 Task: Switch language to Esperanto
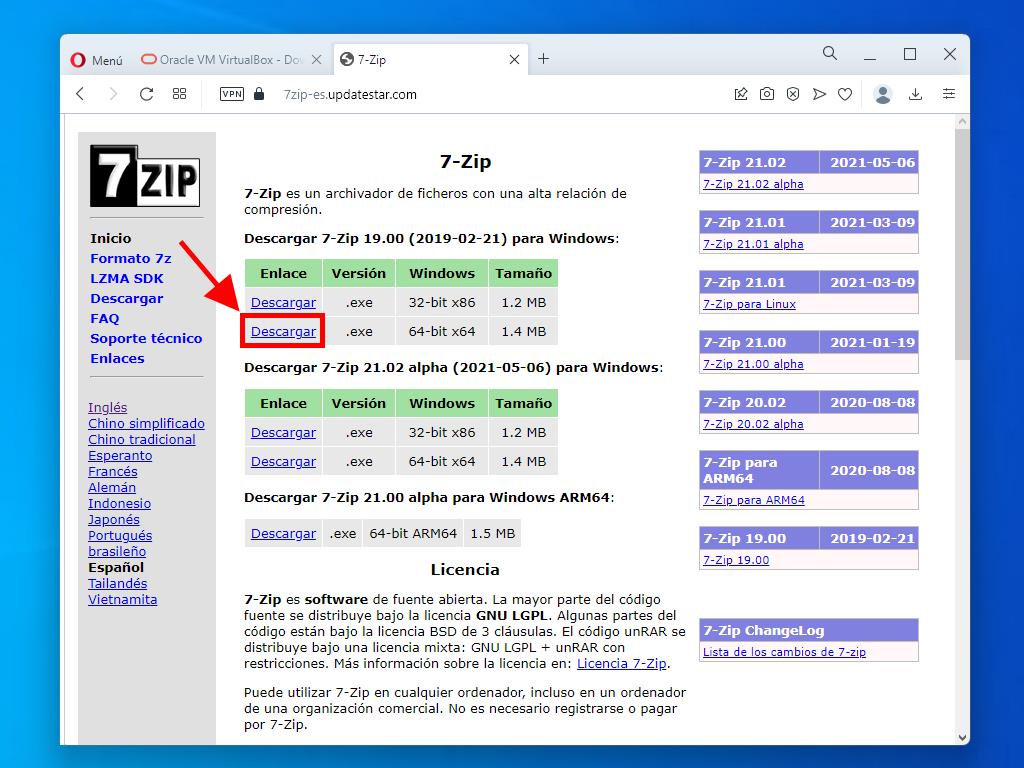click(120, 456)
